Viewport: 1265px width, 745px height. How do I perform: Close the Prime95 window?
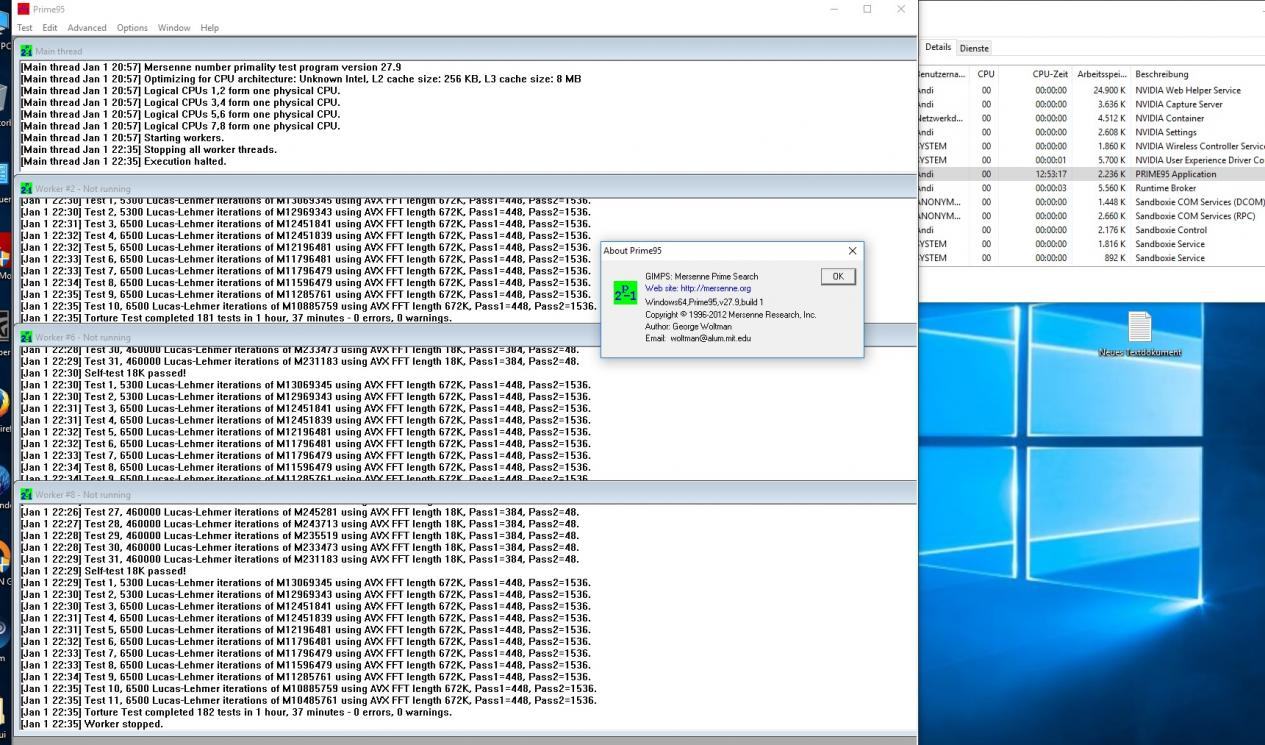(x=901, y=9)
